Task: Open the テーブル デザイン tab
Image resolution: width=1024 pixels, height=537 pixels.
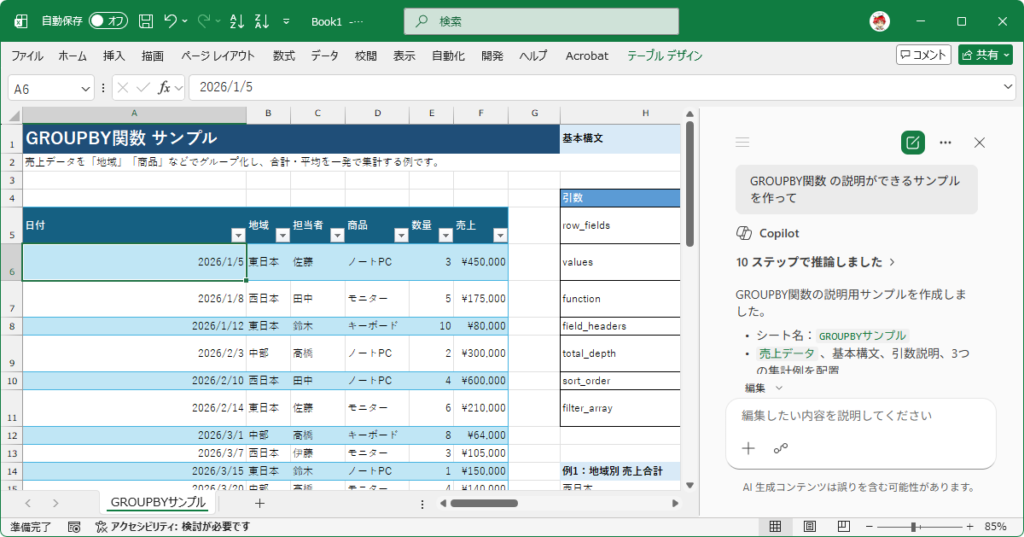Action: (664, 56)
